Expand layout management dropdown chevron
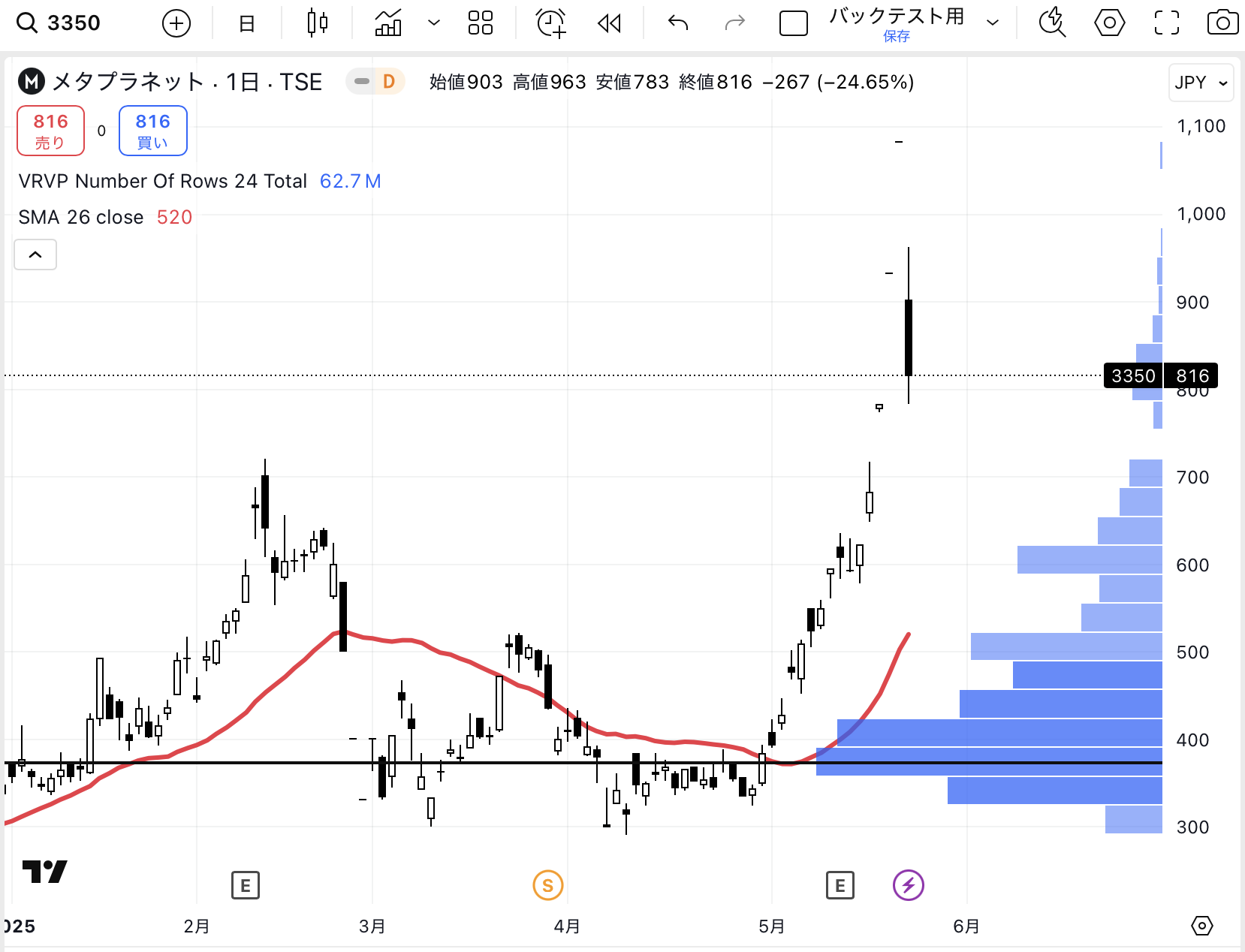Screen dimensions: 1245x952 tap(993, 23)
